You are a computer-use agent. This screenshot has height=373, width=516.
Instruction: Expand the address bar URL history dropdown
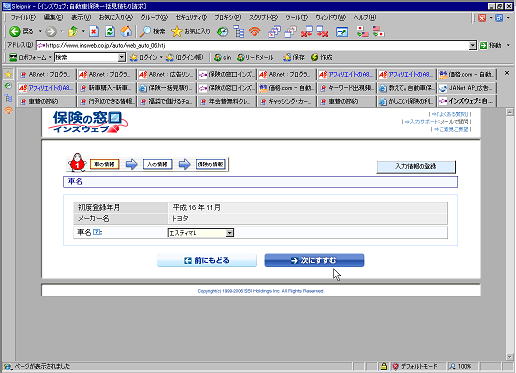pos(473,45)
